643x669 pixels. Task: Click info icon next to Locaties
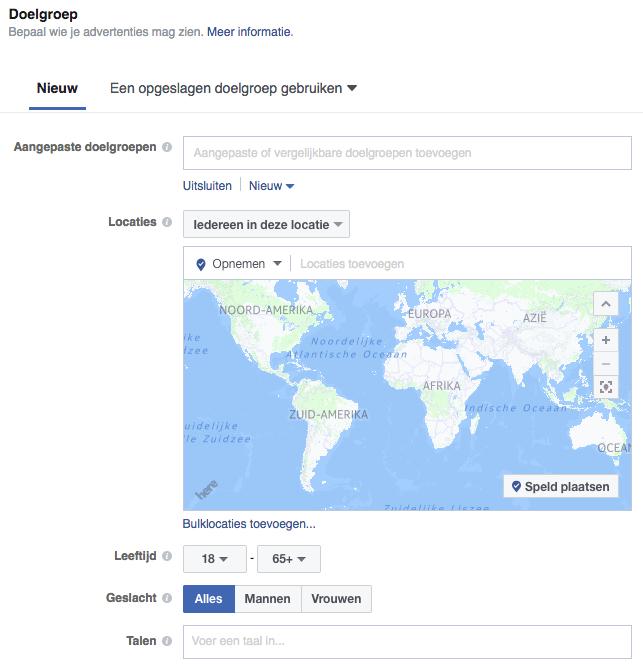coord(167,223)
